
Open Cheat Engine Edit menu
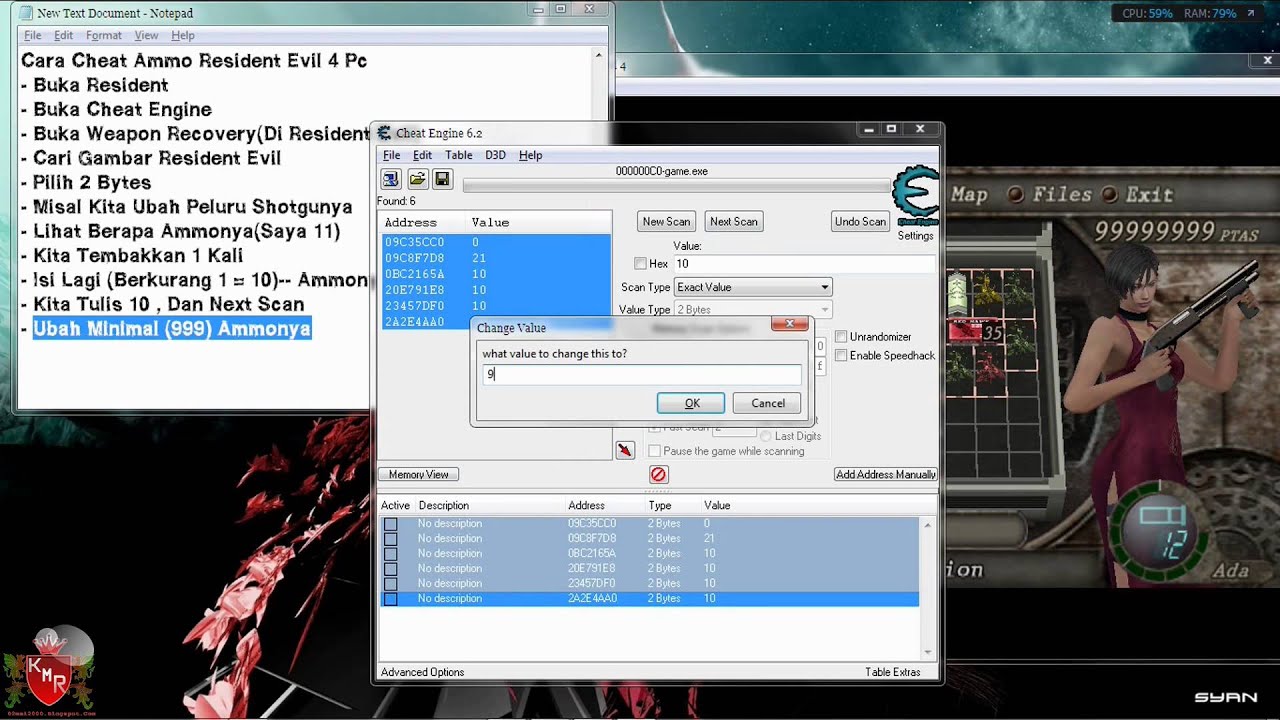pyautogui.click(x=423, y=155)
